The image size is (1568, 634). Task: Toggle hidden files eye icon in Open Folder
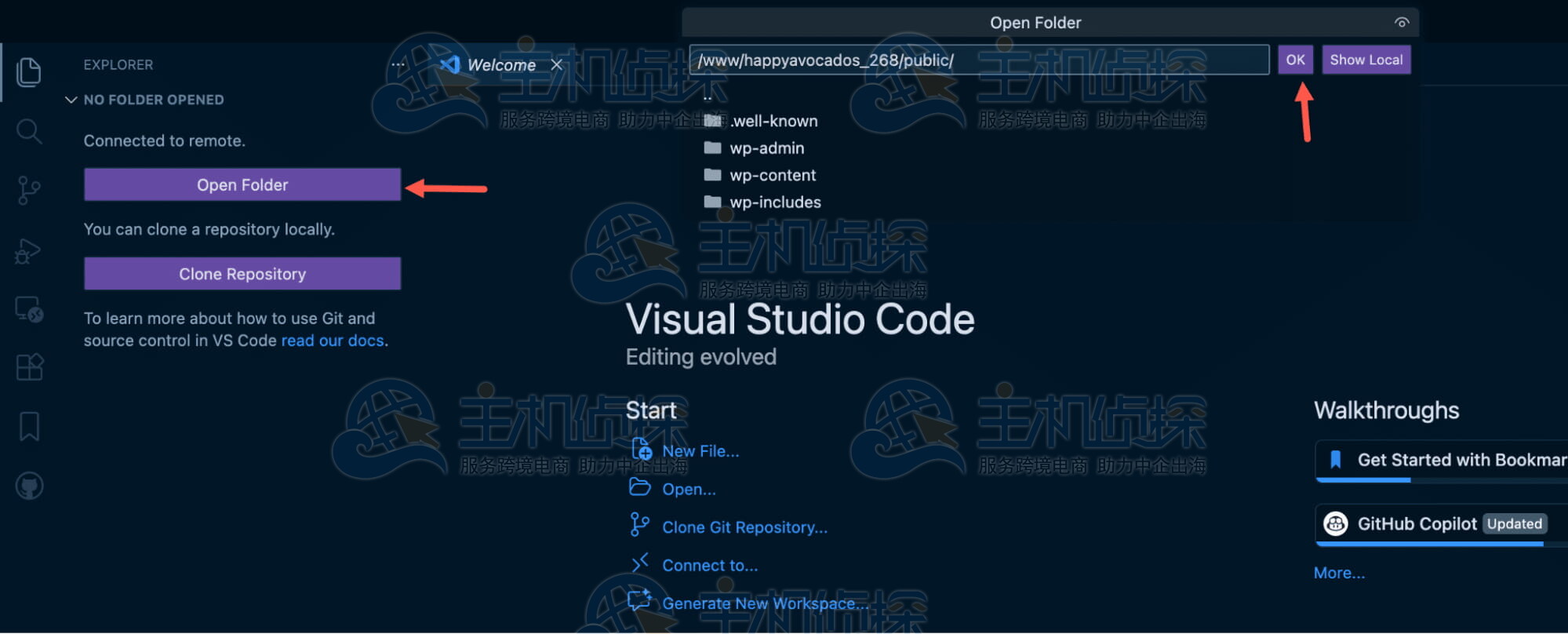coord(1401,23)
